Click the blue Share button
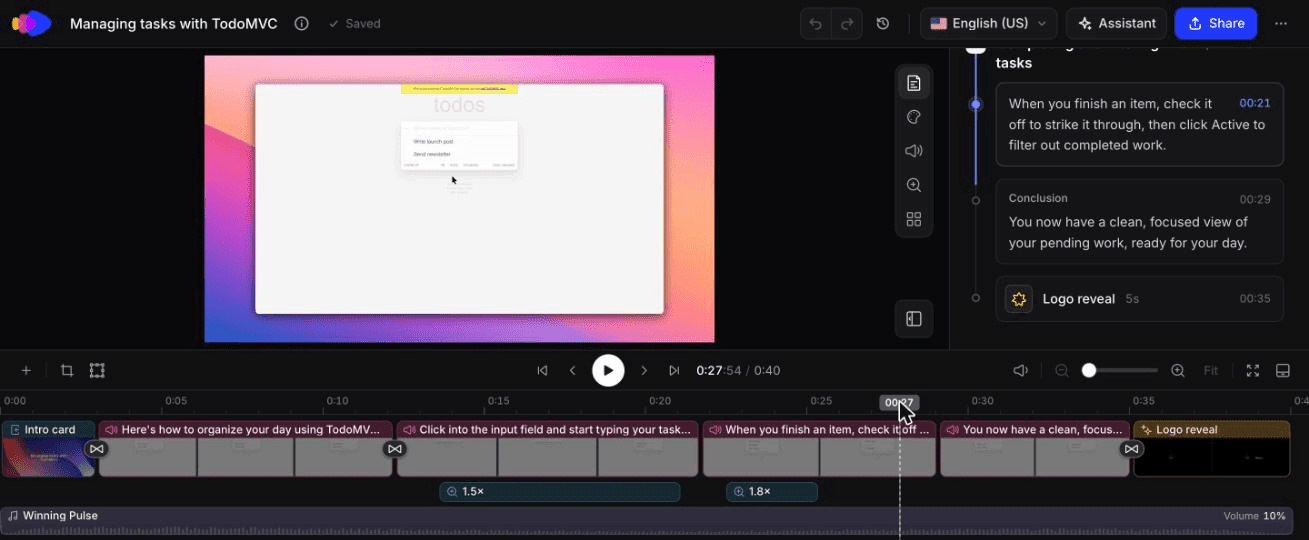Screen dimensions: 1309x540 pyautogui.click(x=1215, y=23)
